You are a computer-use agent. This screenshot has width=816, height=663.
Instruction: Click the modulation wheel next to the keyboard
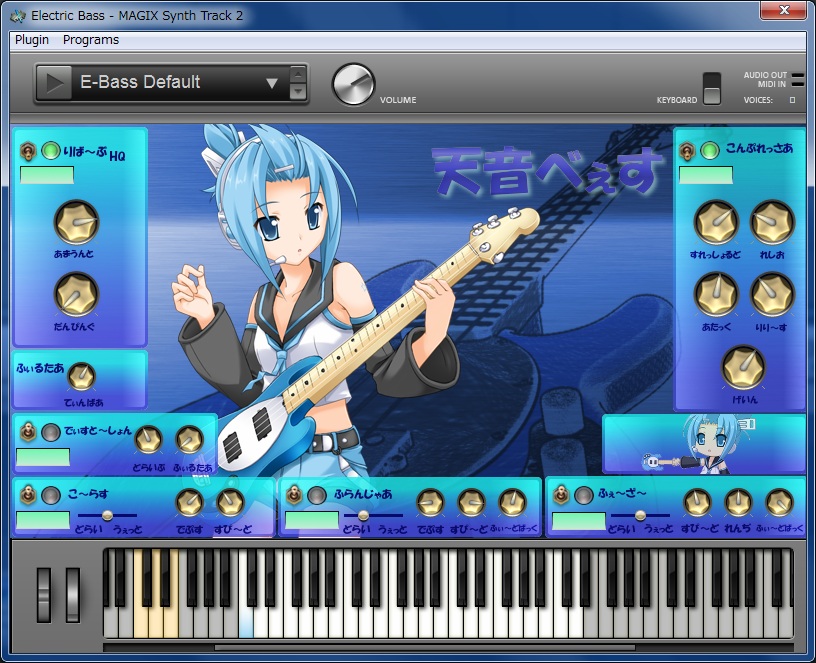(73, 595)
